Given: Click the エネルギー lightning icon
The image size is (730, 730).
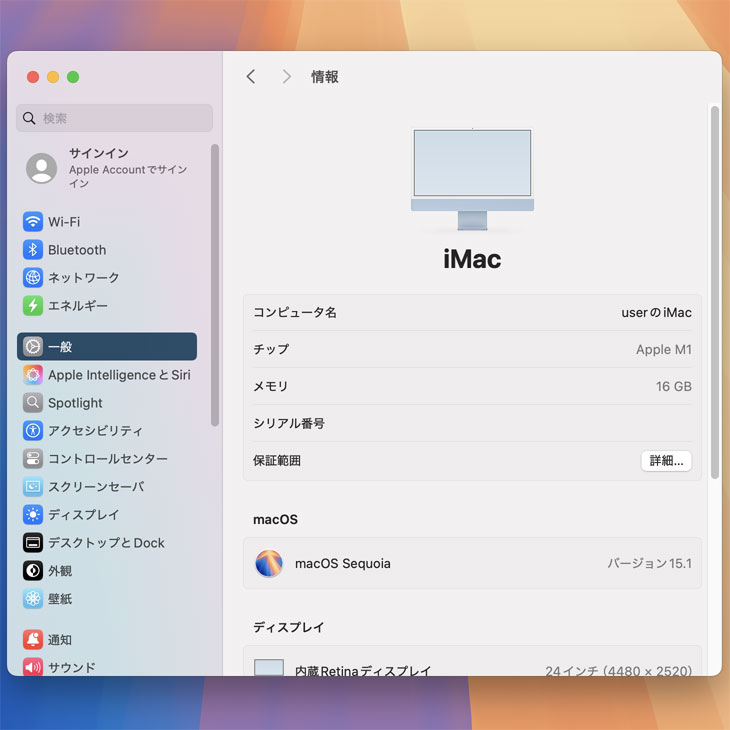Looking at the screenshot, I should (x=33, y=305).
